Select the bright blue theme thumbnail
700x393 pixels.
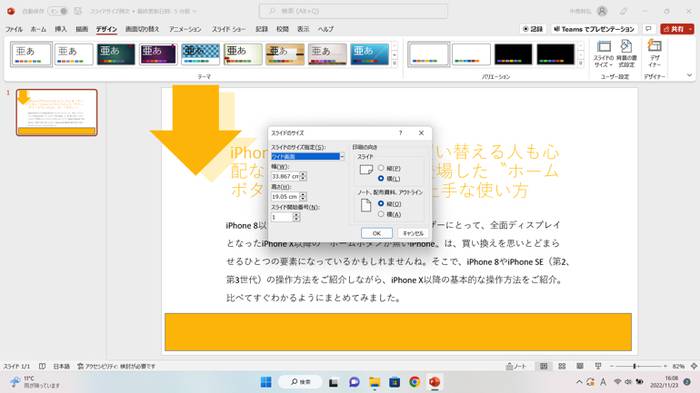point(370,54)
